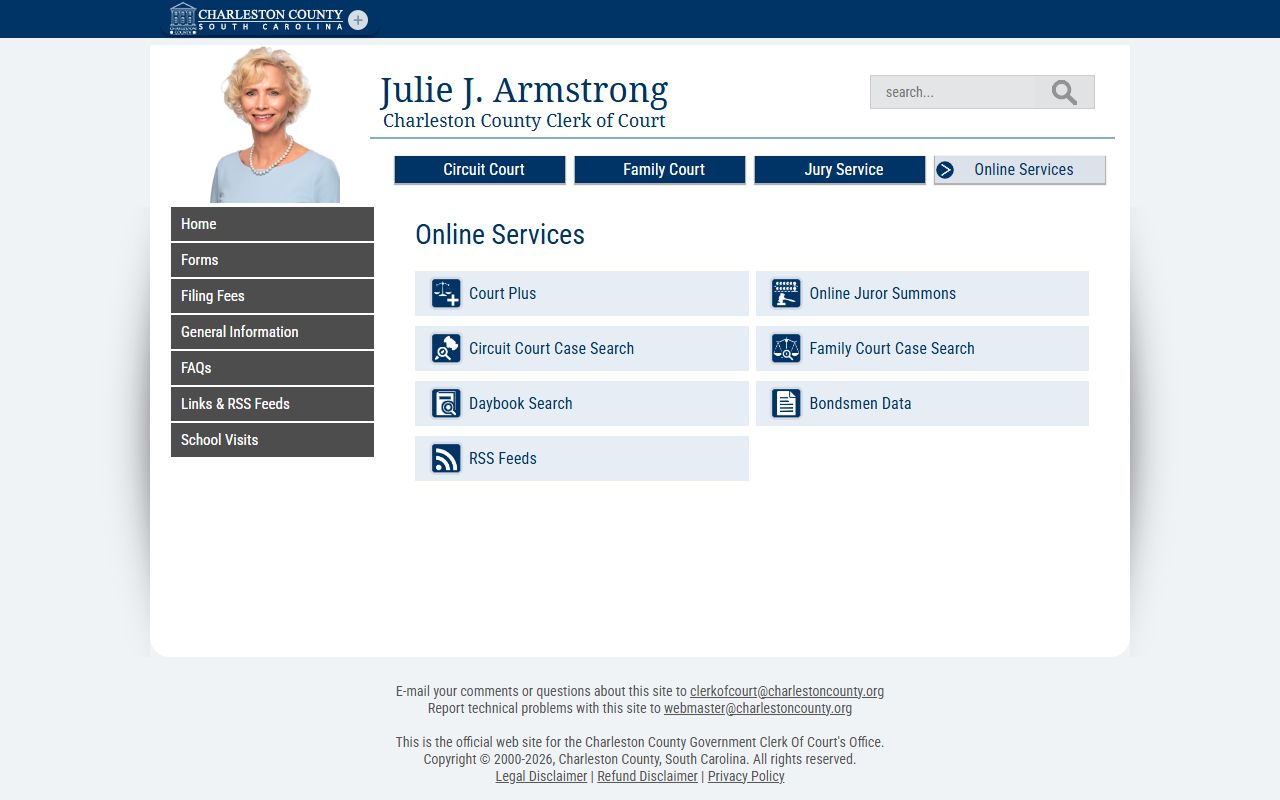1280x800 pixels.
Task: Open the Online Juror Summons link
Action: 922,293
